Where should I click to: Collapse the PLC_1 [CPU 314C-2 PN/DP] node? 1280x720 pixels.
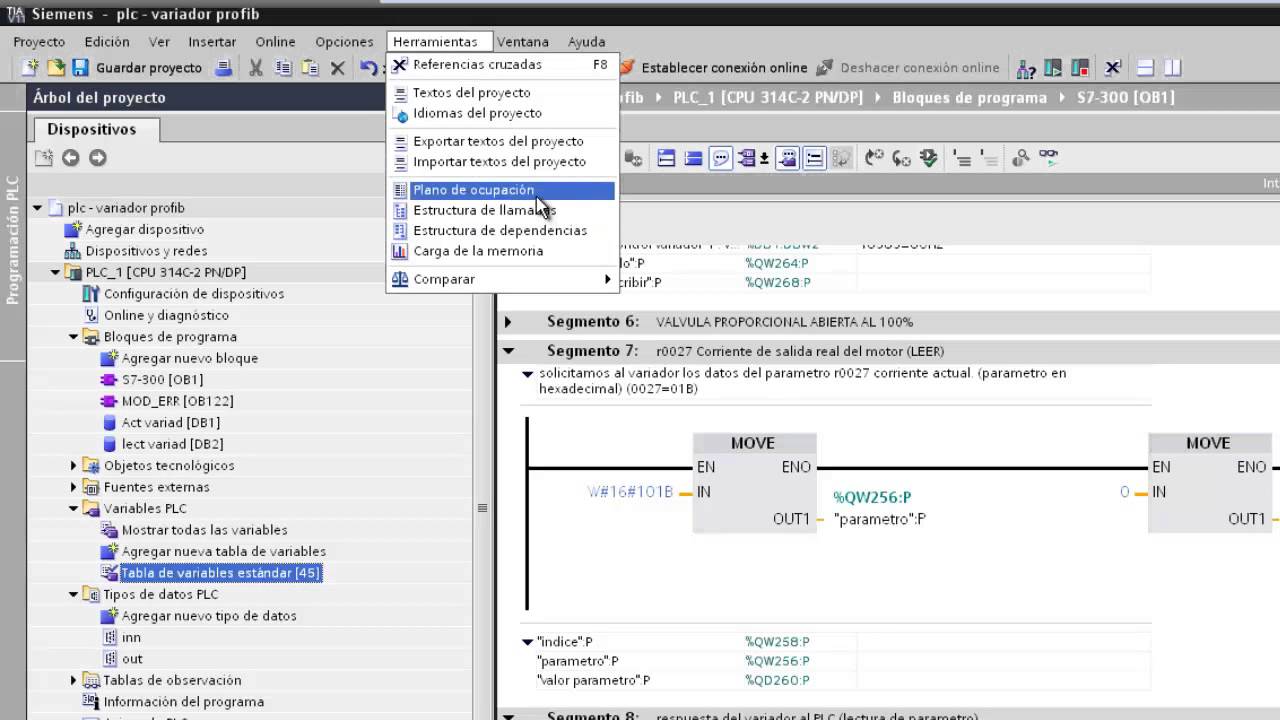pyautogui.click(x=55, y=272)
